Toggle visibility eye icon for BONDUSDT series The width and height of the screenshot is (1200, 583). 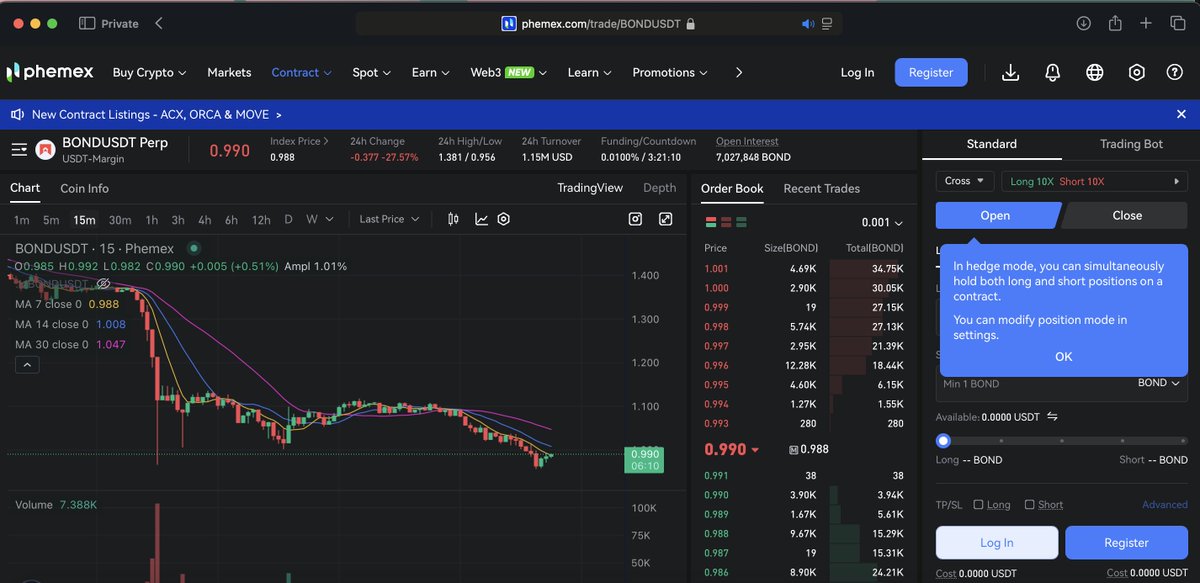point(102,285)
